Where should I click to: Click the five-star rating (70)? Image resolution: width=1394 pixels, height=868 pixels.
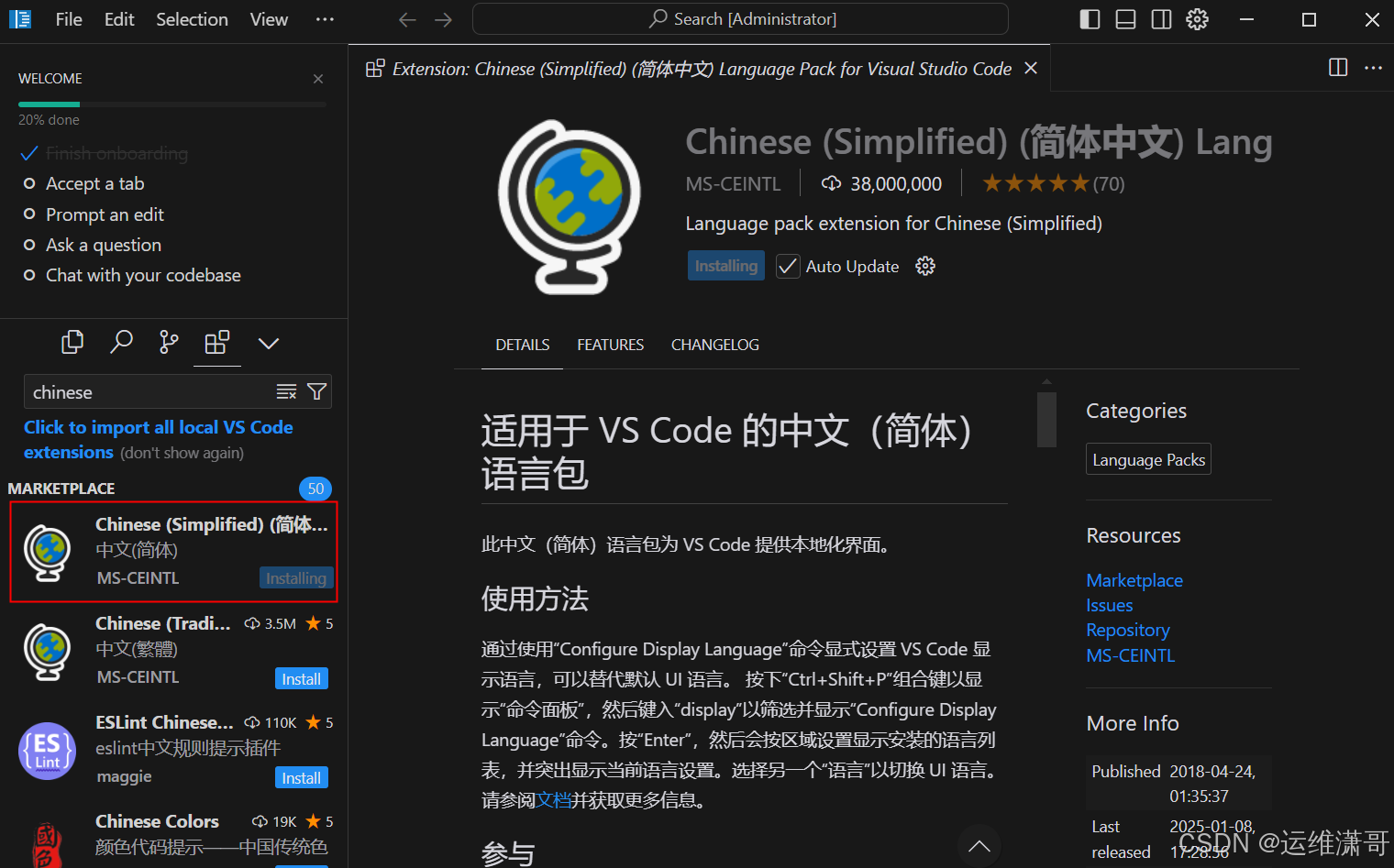[x=1054, y=183]
